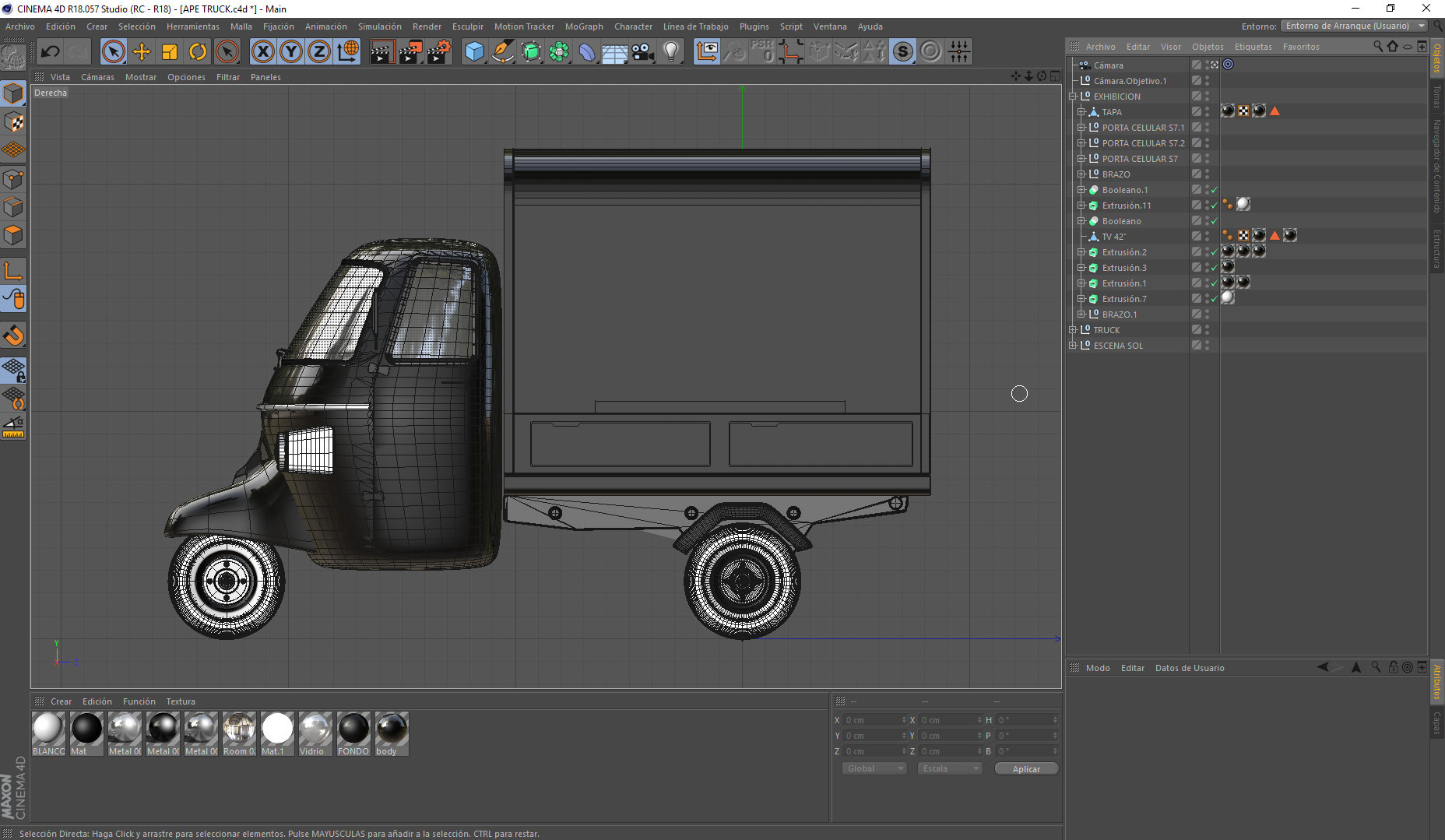Open the Etiquetas menu in Object Manager
The image size is (1445, 840).
pyautogui.click(x=1253, y=47)
